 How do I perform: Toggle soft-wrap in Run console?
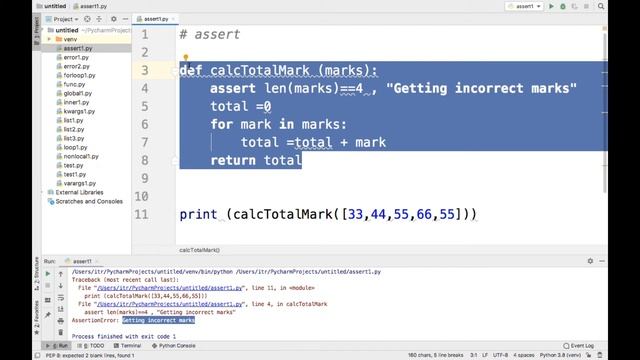[61, 298]
